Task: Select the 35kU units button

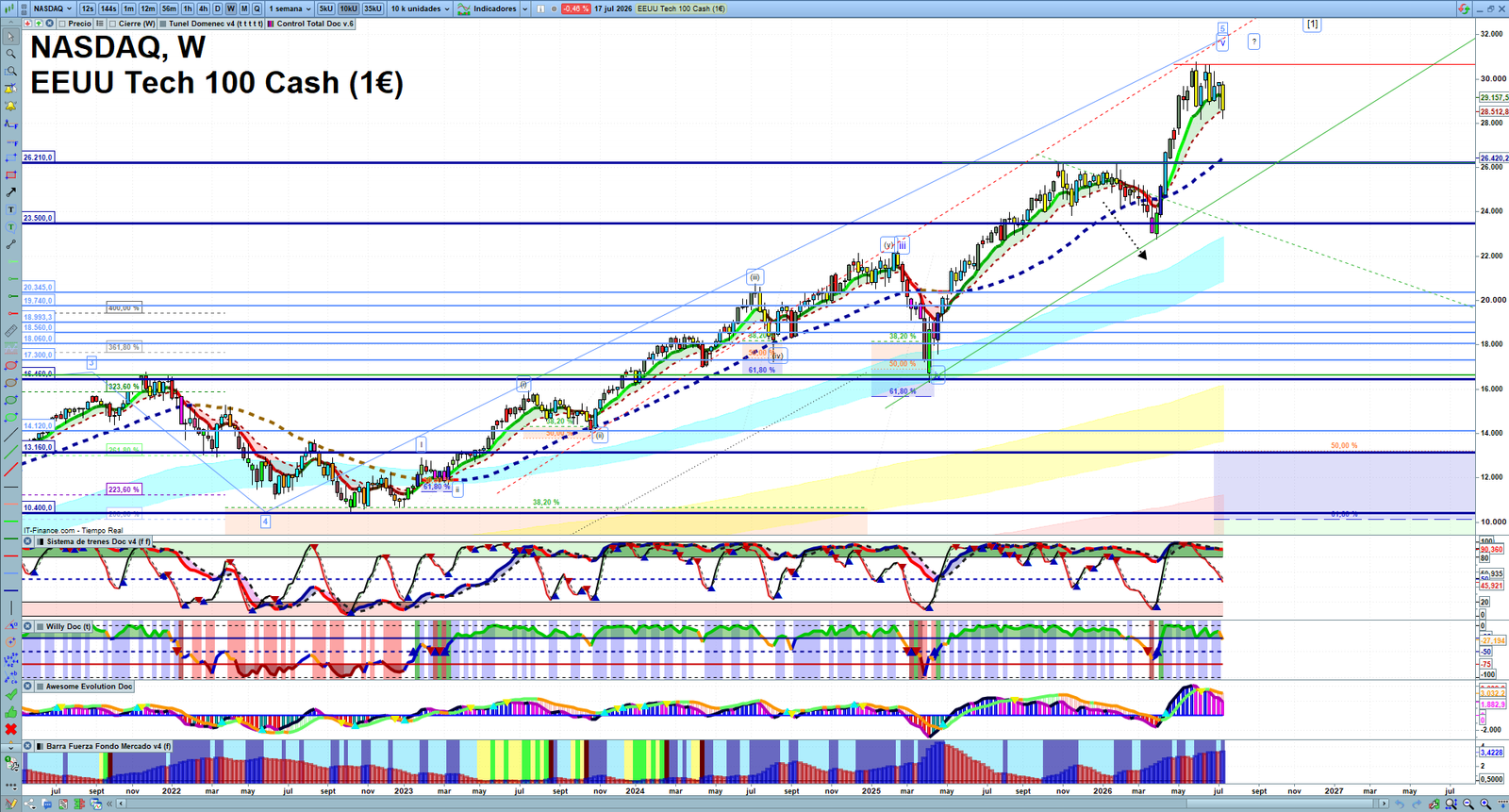Action: [373, 8]
